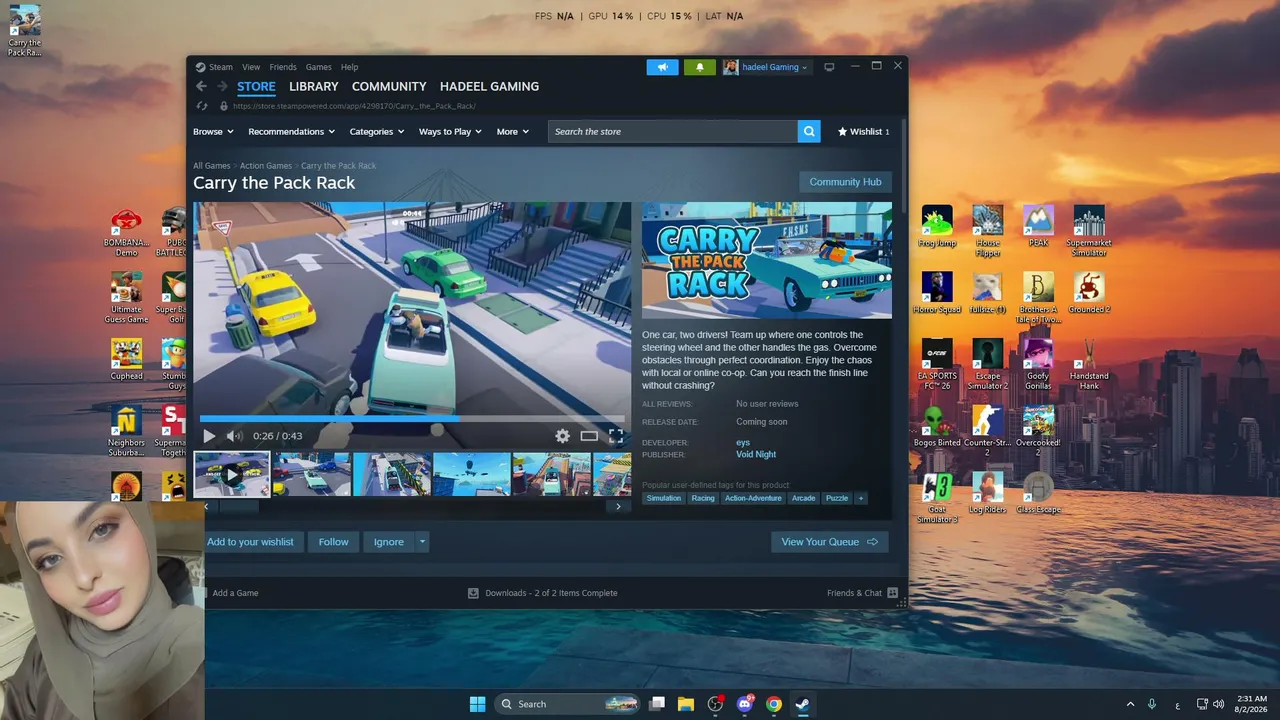
Task: Select Goat Simulator 3 desktop icon
Action: pos(937,498)
